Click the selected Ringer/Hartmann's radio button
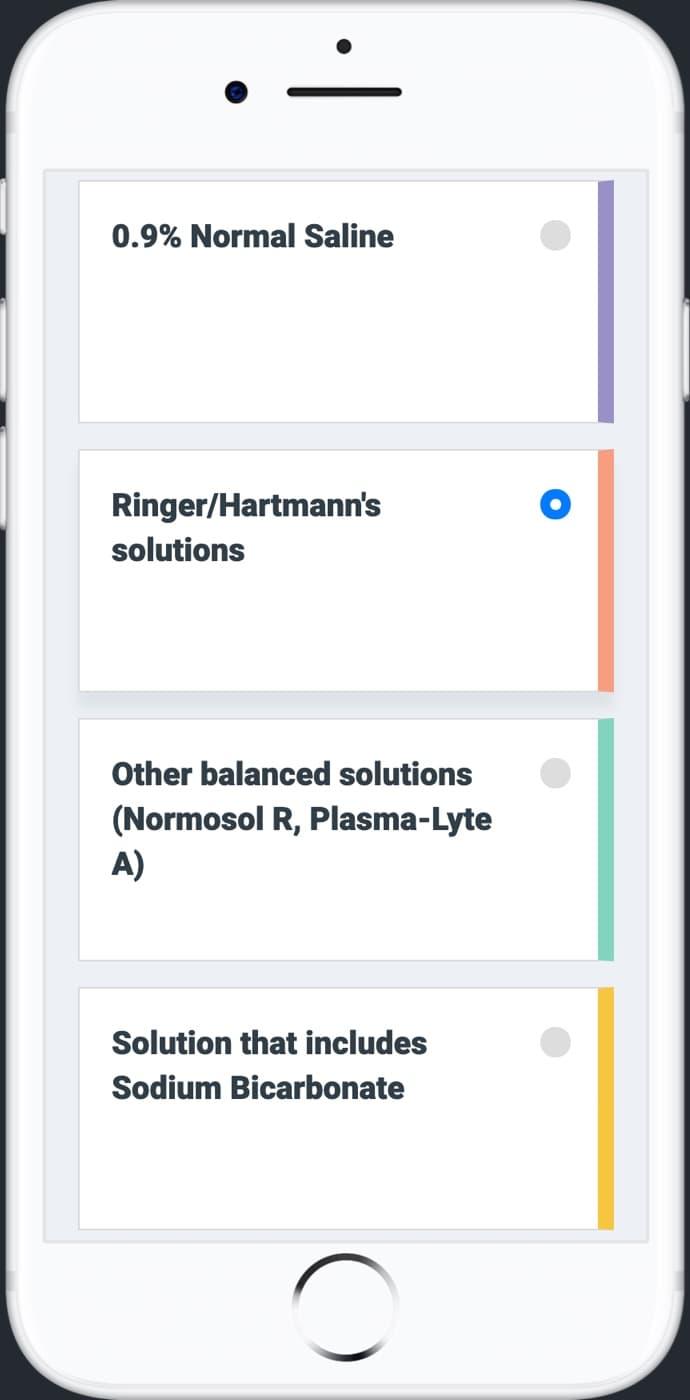 pyautogui.click(x=555, y=505)
